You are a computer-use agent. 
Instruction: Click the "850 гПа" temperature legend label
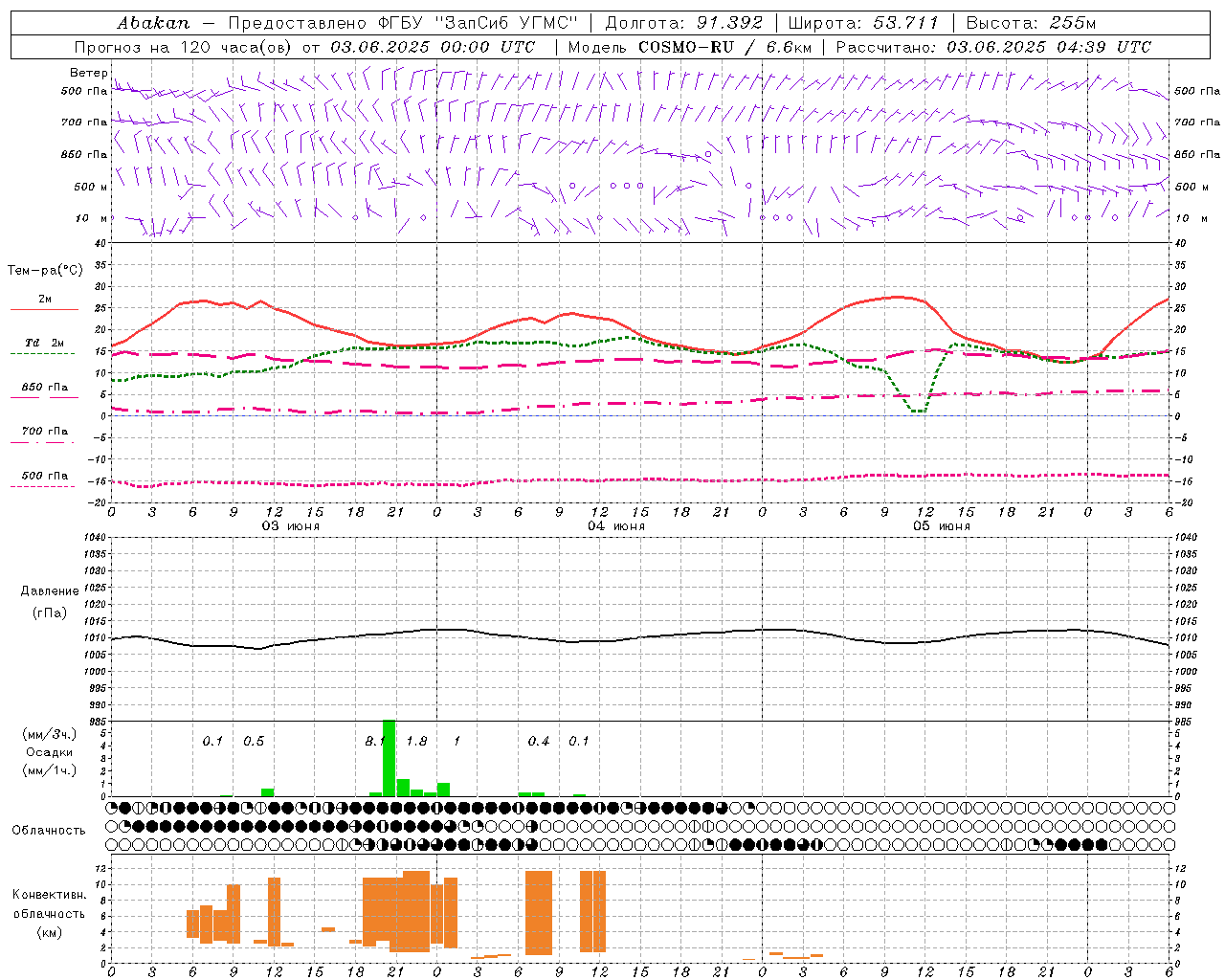[x=45, y=388]
